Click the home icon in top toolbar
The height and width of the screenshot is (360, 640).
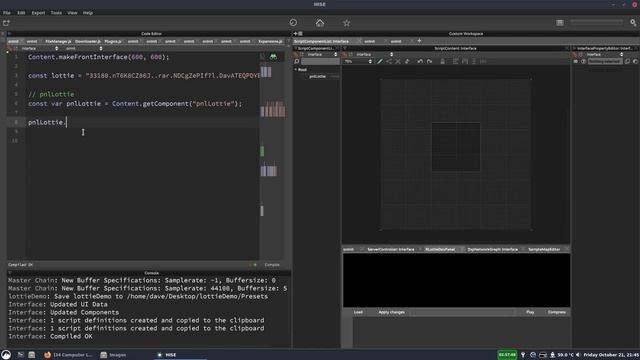click(320, 23)
